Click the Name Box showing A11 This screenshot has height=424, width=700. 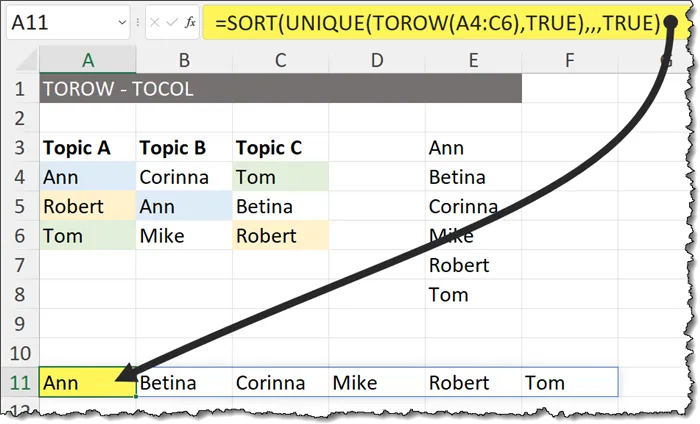(x=60, y=21)
